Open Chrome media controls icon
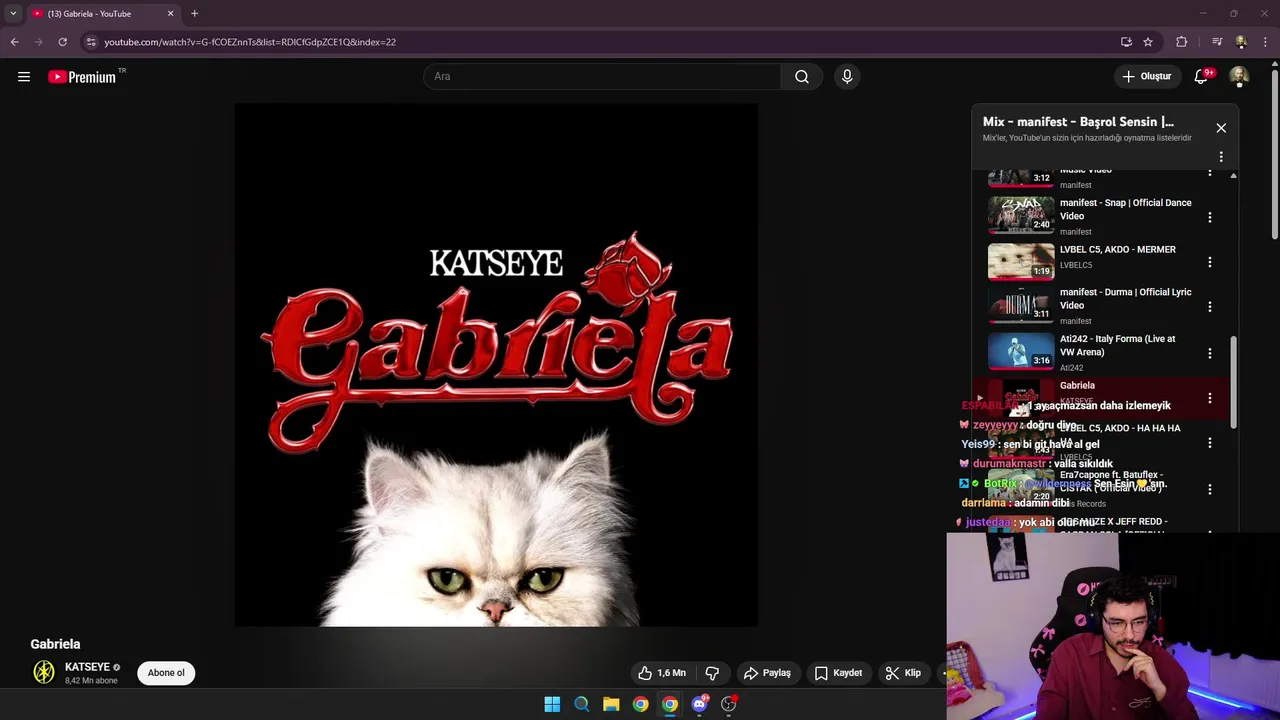Image resolution: width=1280 pixels, height=720 pixels. coord(1217,42)
